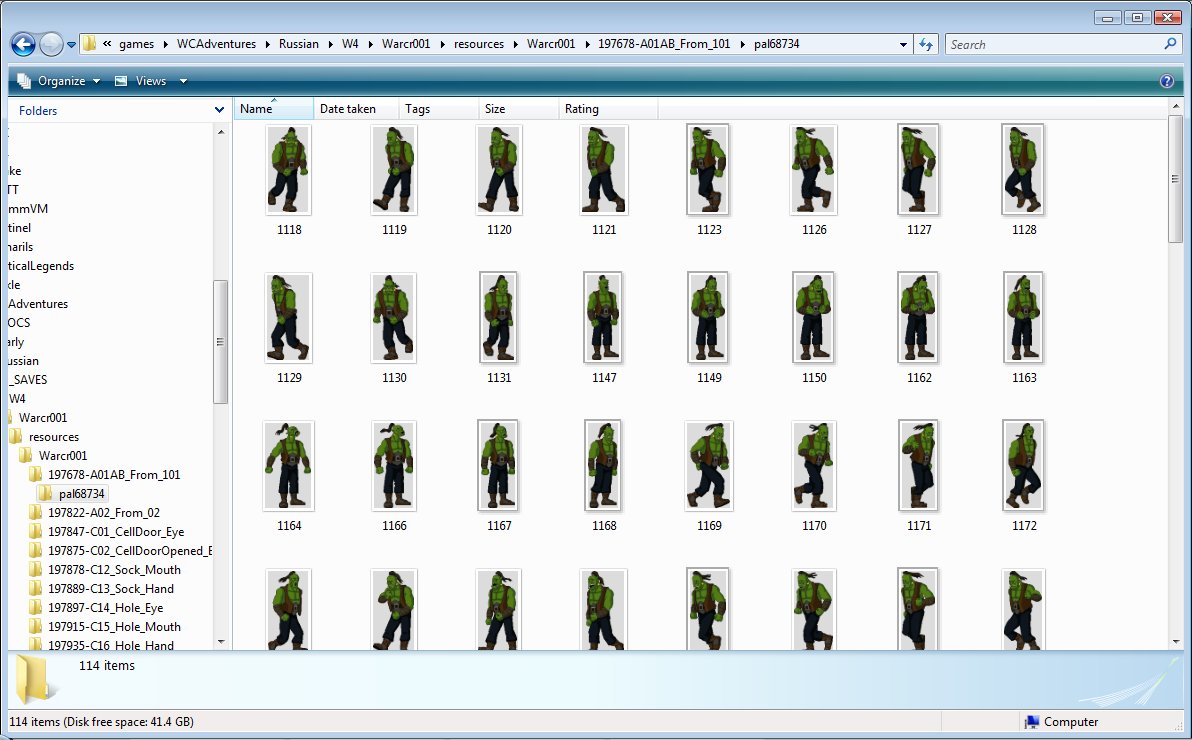
Task: Open 197889-C13_Sock_Hand folder in tree
Action: [x=111, y=589]
